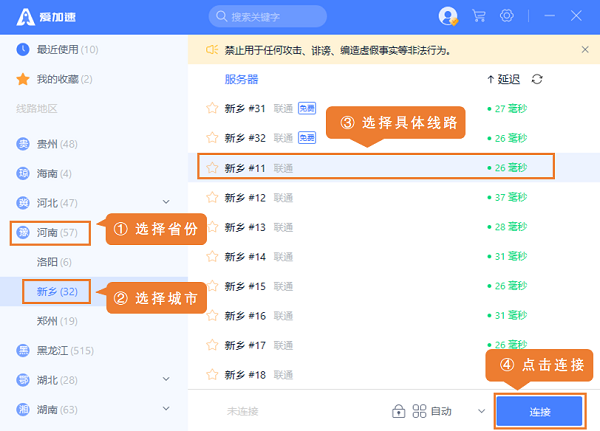Select province 贵州 (48)
The height and width of the screenshot is (431, 600).
57,144
